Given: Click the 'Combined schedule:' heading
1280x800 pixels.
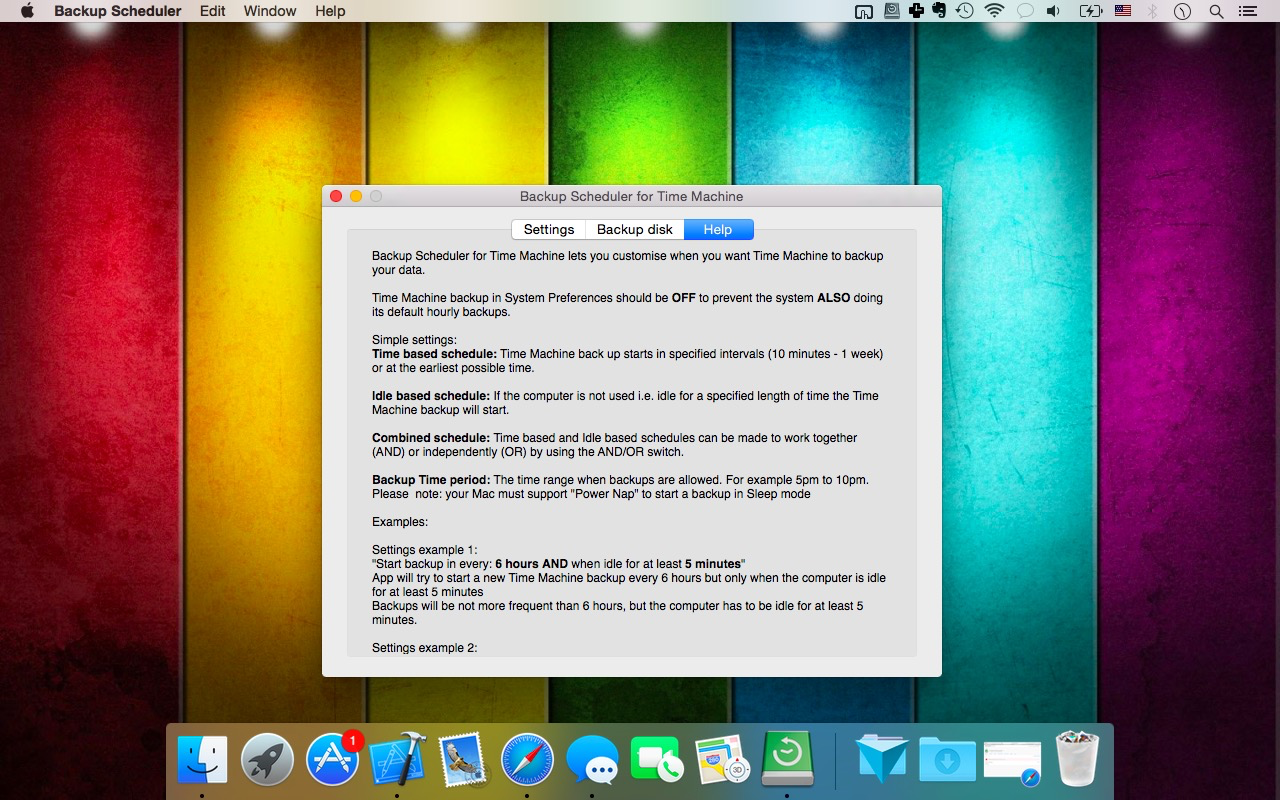Looking at the screenshot, I should click(431, 438).
